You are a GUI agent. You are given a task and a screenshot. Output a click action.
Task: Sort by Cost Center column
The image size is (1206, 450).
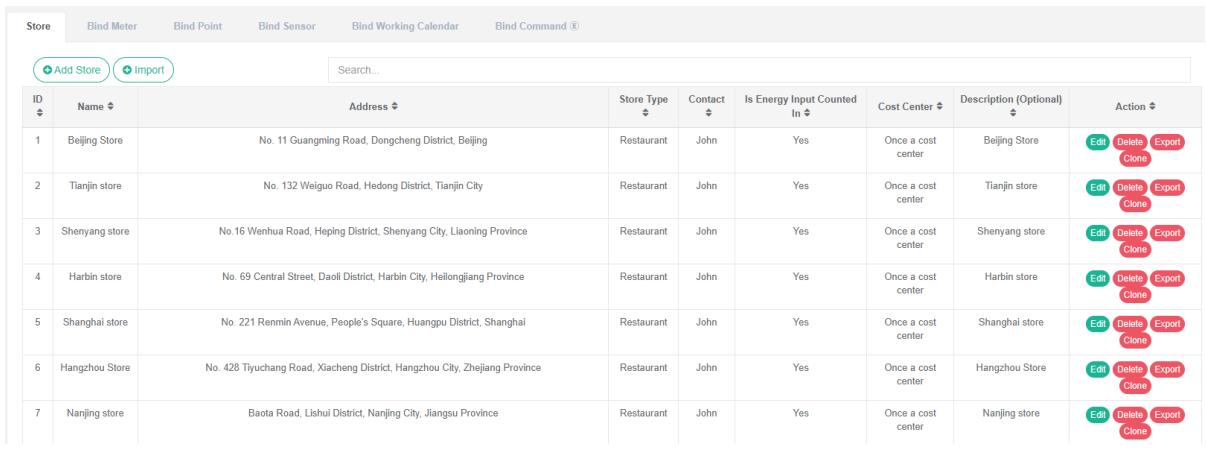coord(909,106)
